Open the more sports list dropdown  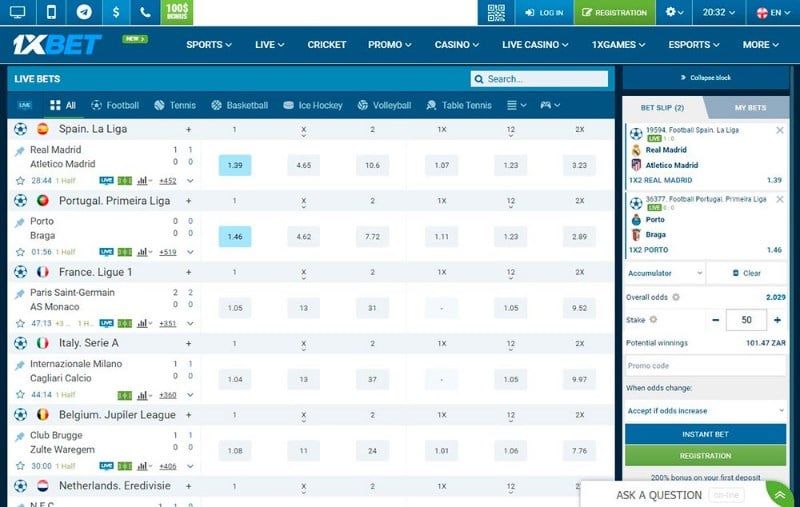tap(516, 105)
